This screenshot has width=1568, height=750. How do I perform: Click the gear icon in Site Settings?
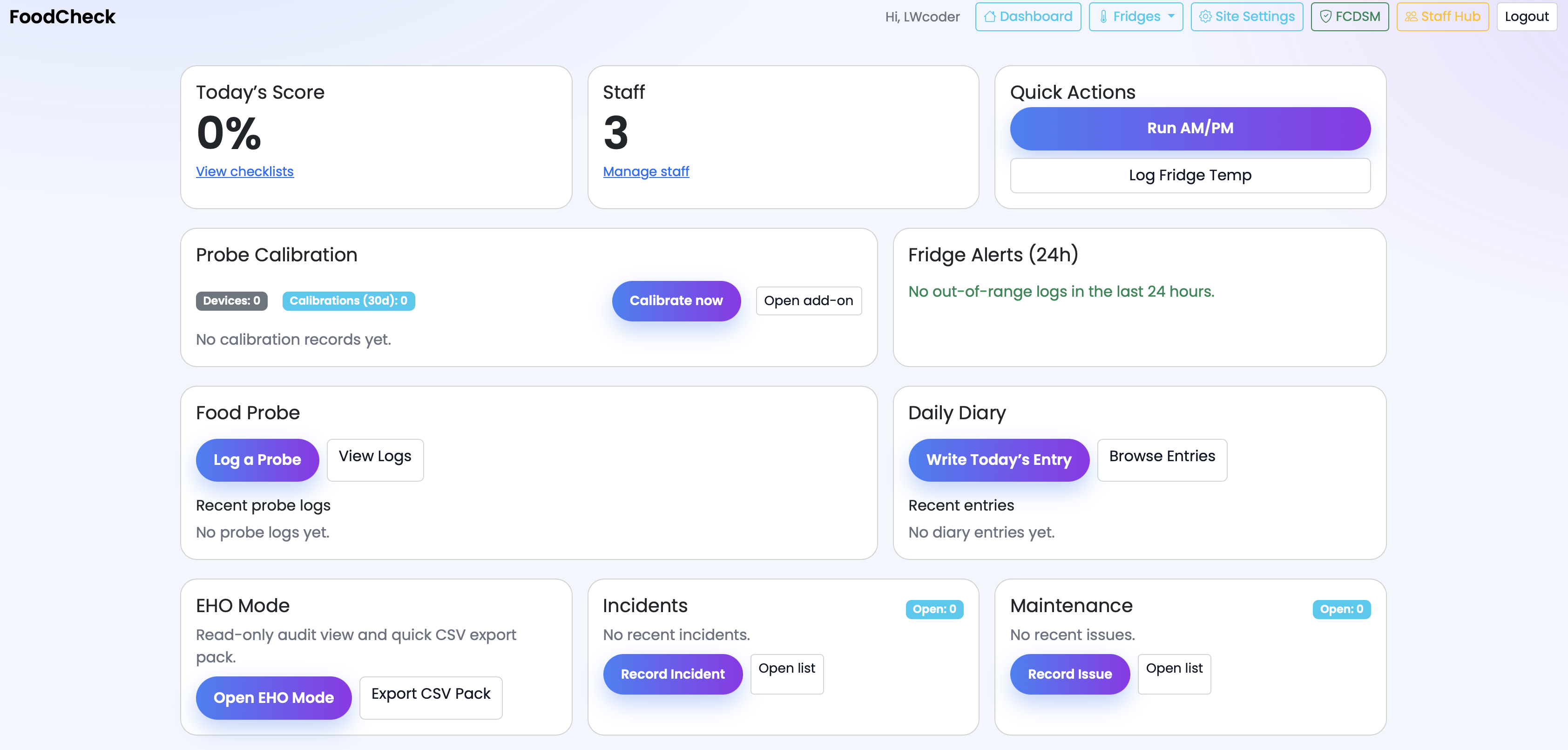(1206, 16)
